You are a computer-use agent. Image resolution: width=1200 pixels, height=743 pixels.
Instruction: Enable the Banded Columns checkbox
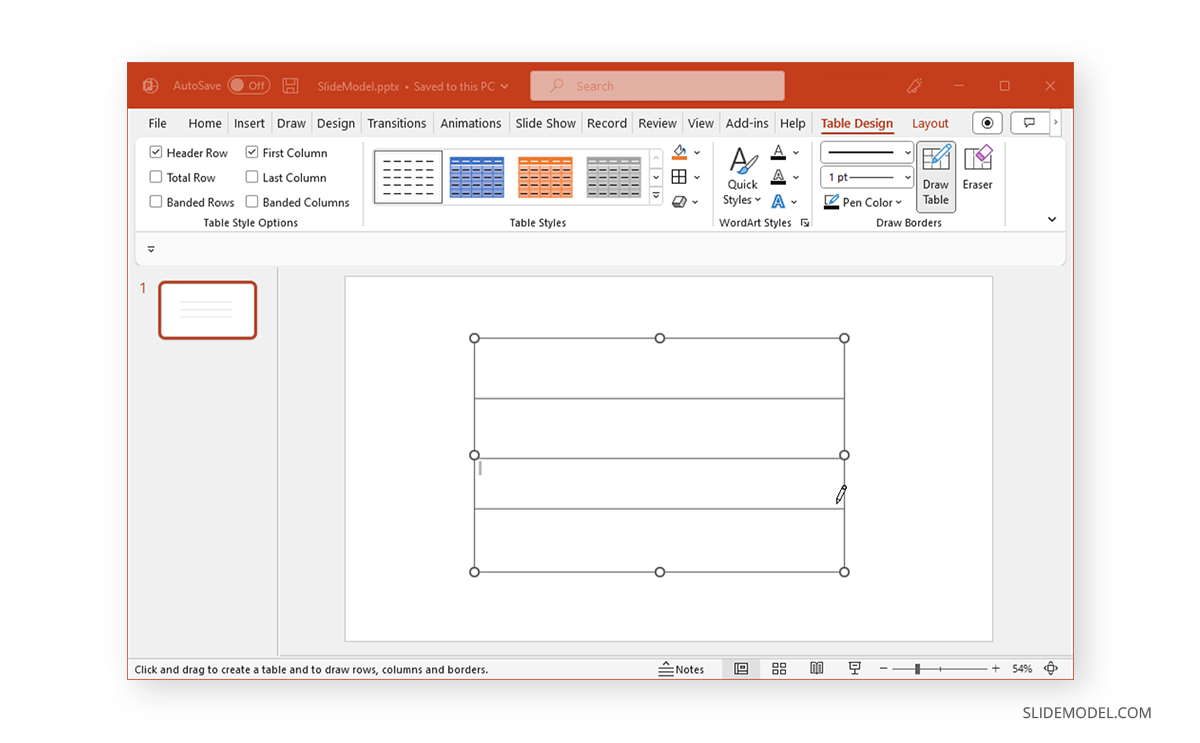click(252, 202)
